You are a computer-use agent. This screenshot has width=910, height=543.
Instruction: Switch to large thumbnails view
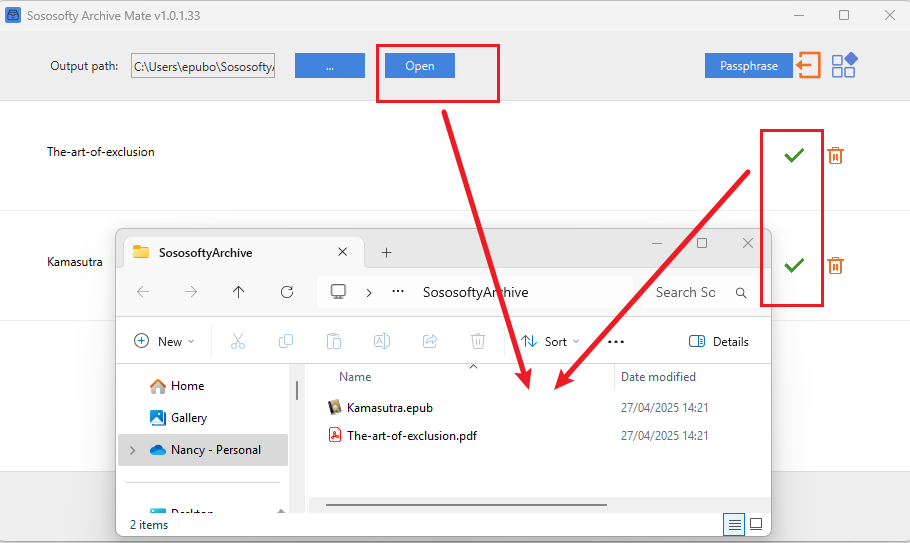click(756, 524)
